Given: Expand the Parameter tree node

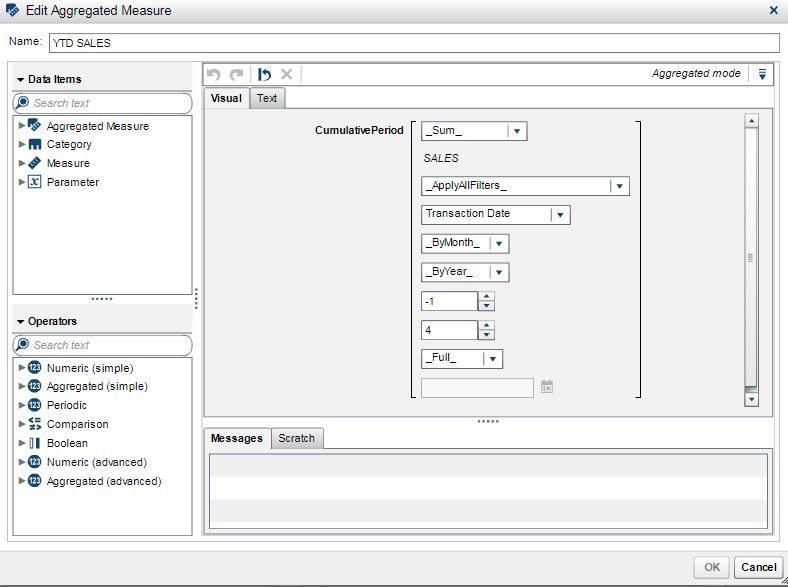Looking at the screenshot, I should 22,181.
